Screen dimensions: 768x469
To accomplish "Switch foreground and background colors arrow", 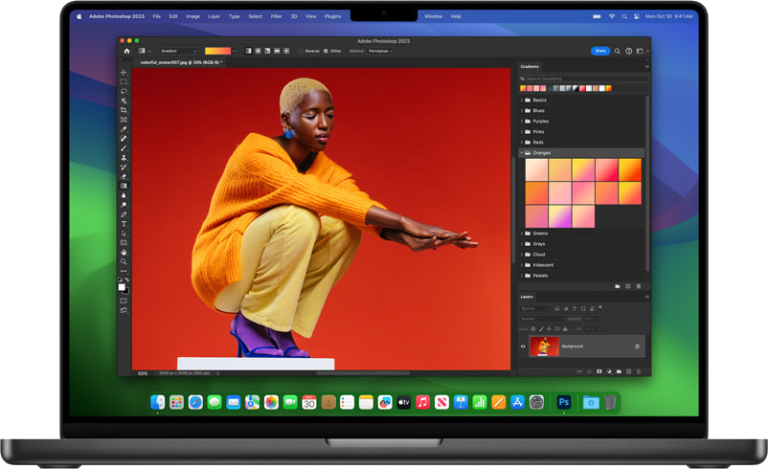I will 127,280.
